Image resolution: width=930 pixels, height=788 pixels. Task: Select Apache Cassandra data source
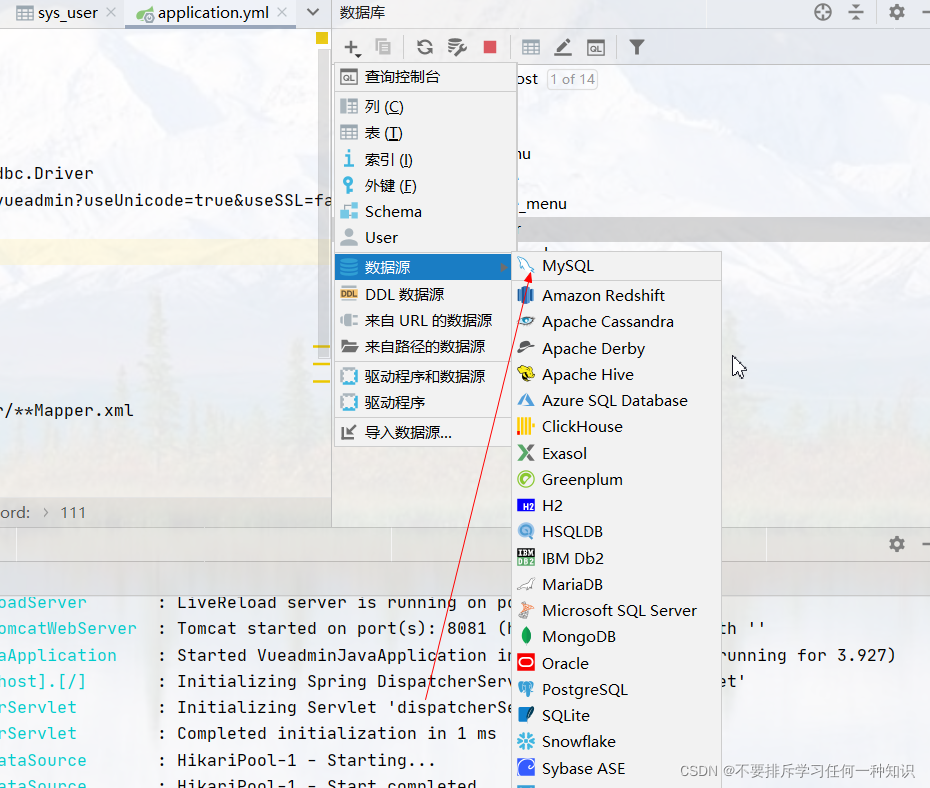(617, 321)
